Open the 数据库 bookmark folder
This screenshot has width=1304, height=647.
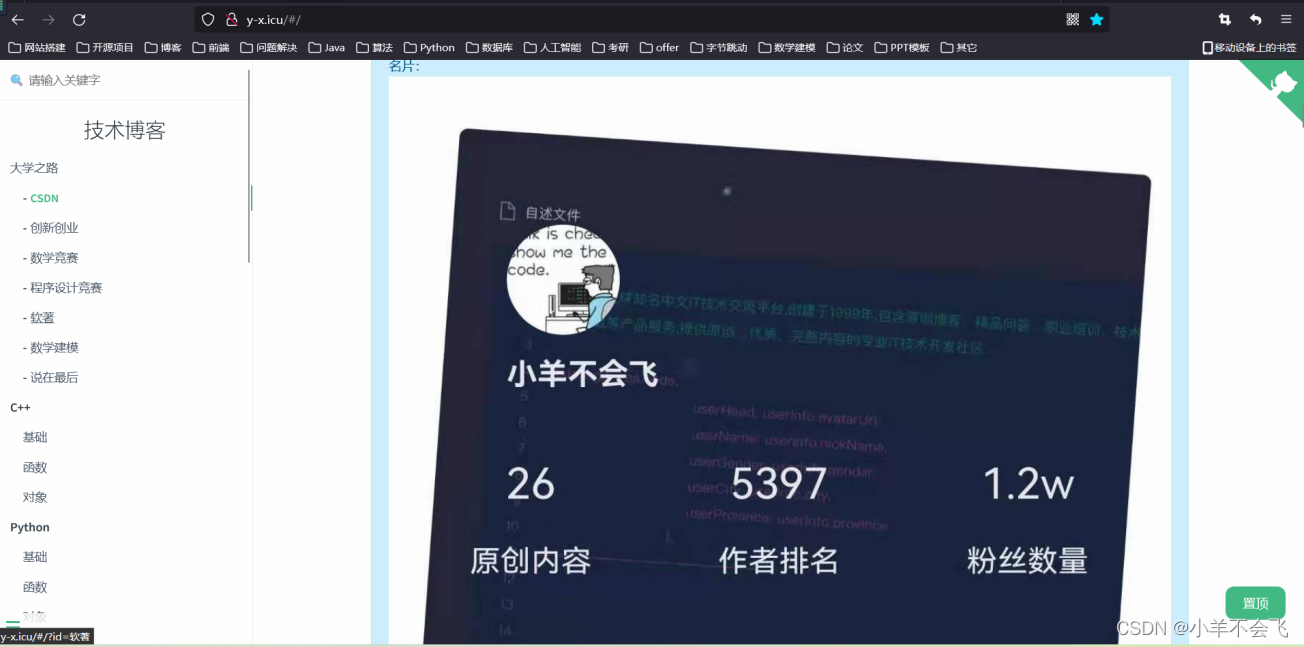pyautogui.click(x=490, y=47)
